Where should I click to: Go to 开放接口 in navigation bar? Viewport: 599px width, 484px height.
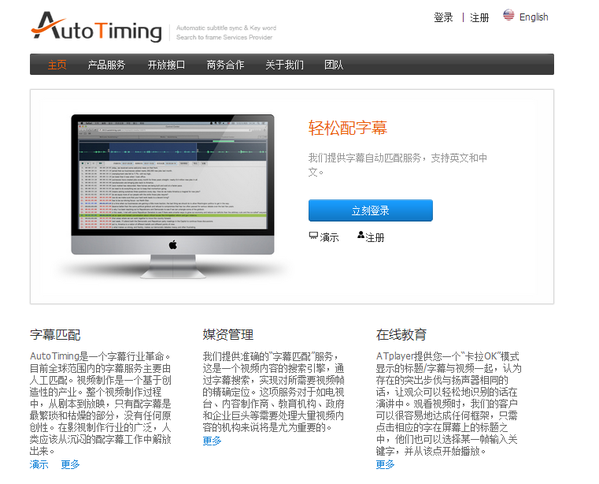tap(166, 65)
